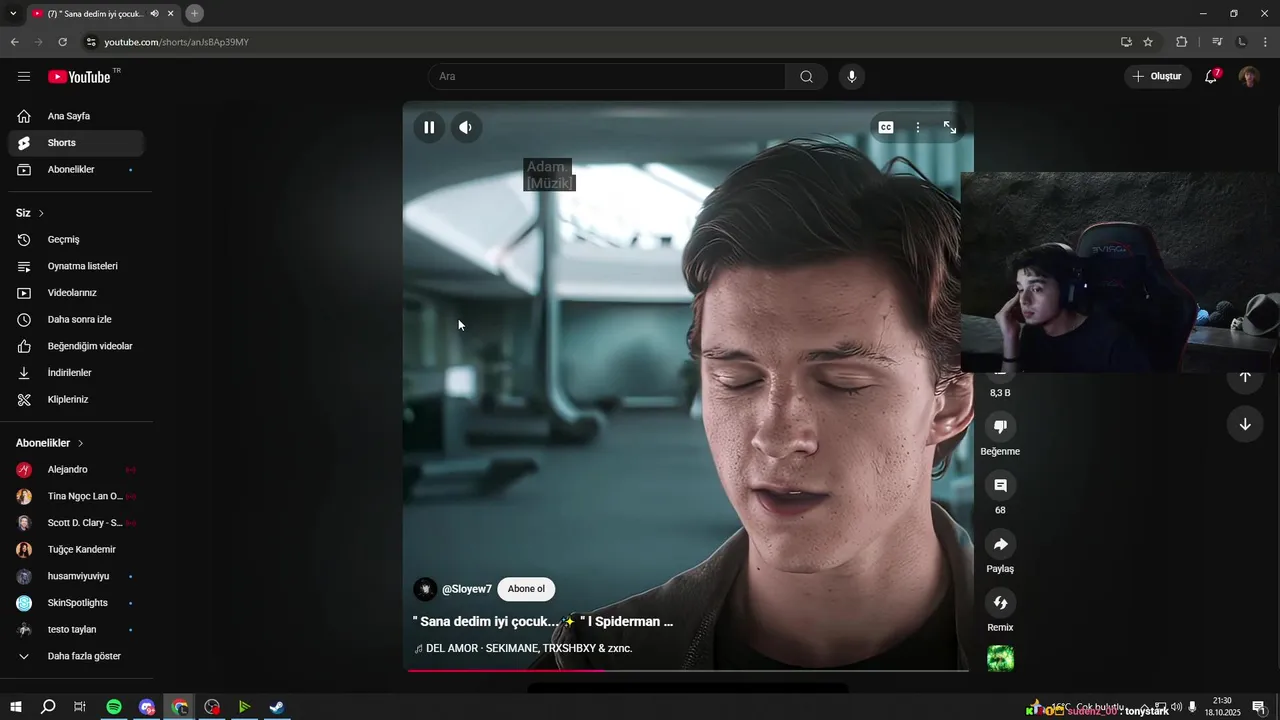Screen dimensions: 1280x720
Task: Open the browser extensions puzzle icon
Action: click(1181, 42)
